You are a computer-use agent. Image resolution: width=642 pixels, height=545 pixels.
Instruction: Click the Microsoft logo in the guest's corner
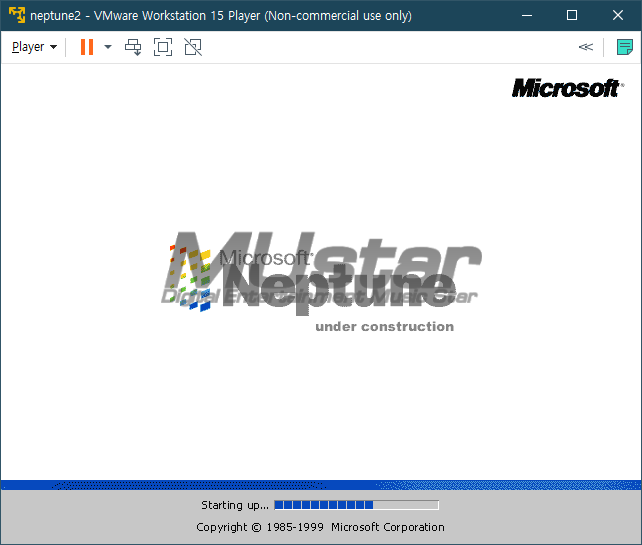[x=568, y=88]
